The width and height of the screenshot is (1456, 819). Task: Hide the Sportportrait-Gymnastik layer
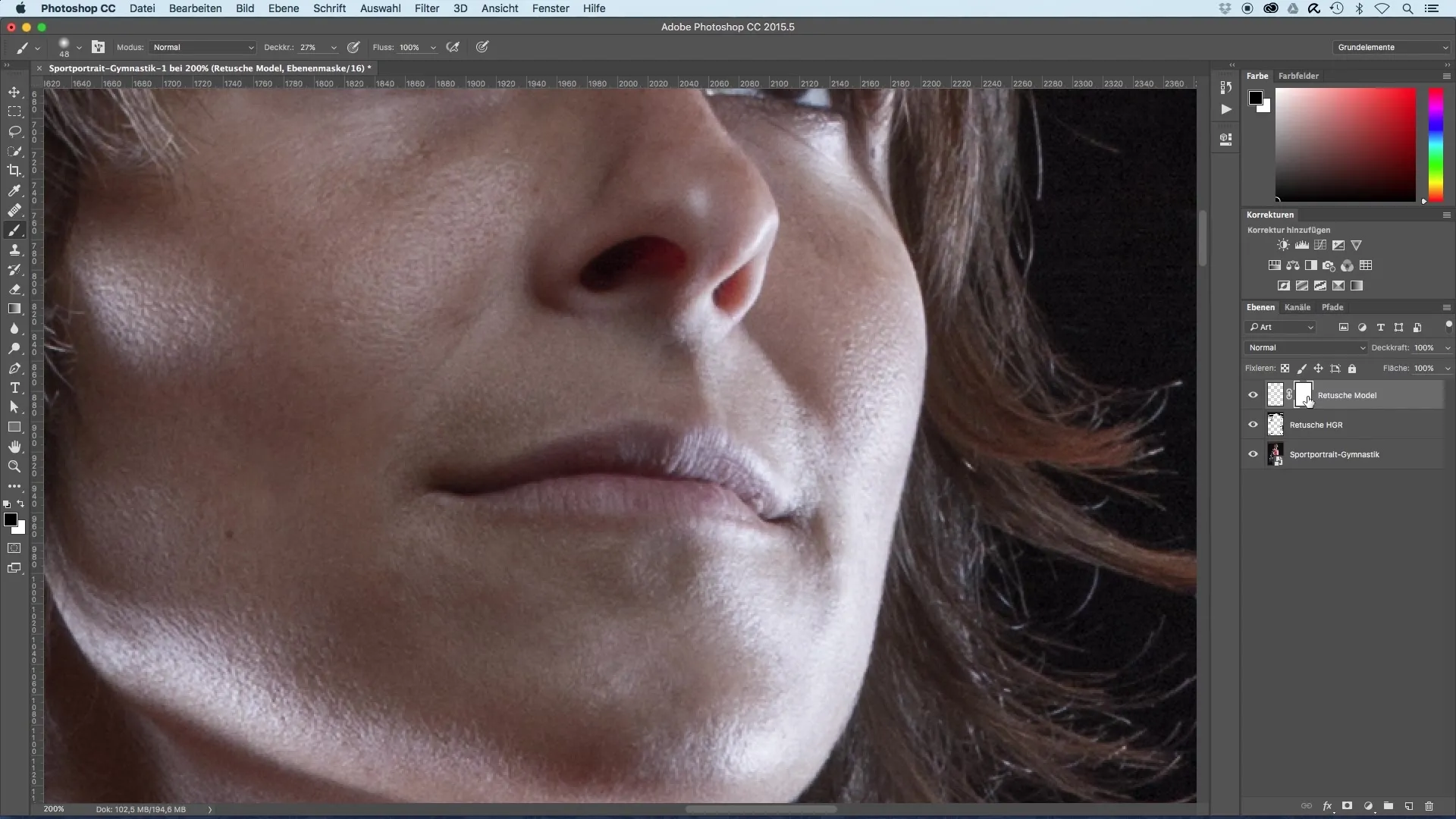[x=1253, y=454]
